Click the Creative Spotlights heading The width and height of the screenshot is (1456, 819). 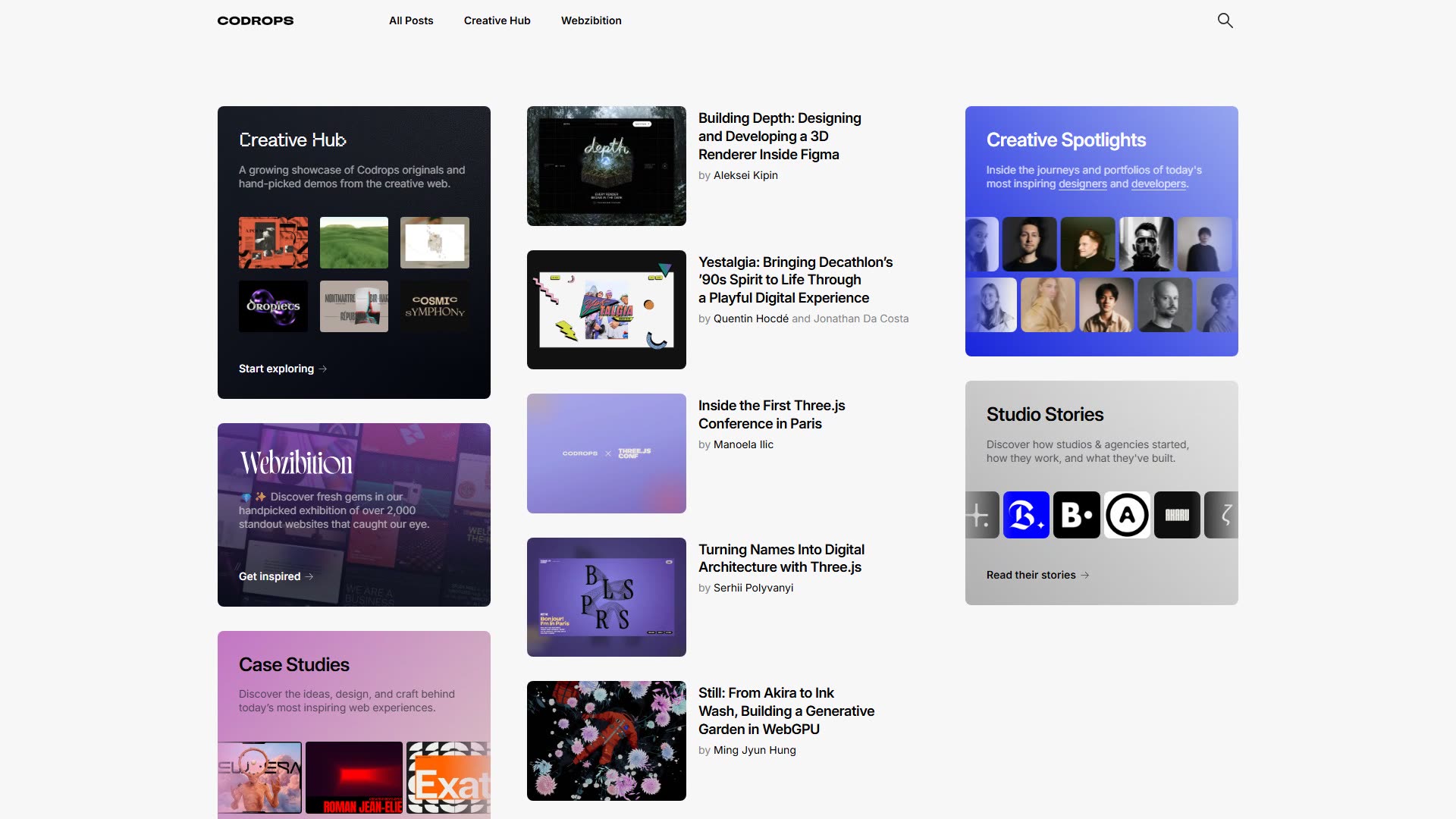[x=1065, y=140]
